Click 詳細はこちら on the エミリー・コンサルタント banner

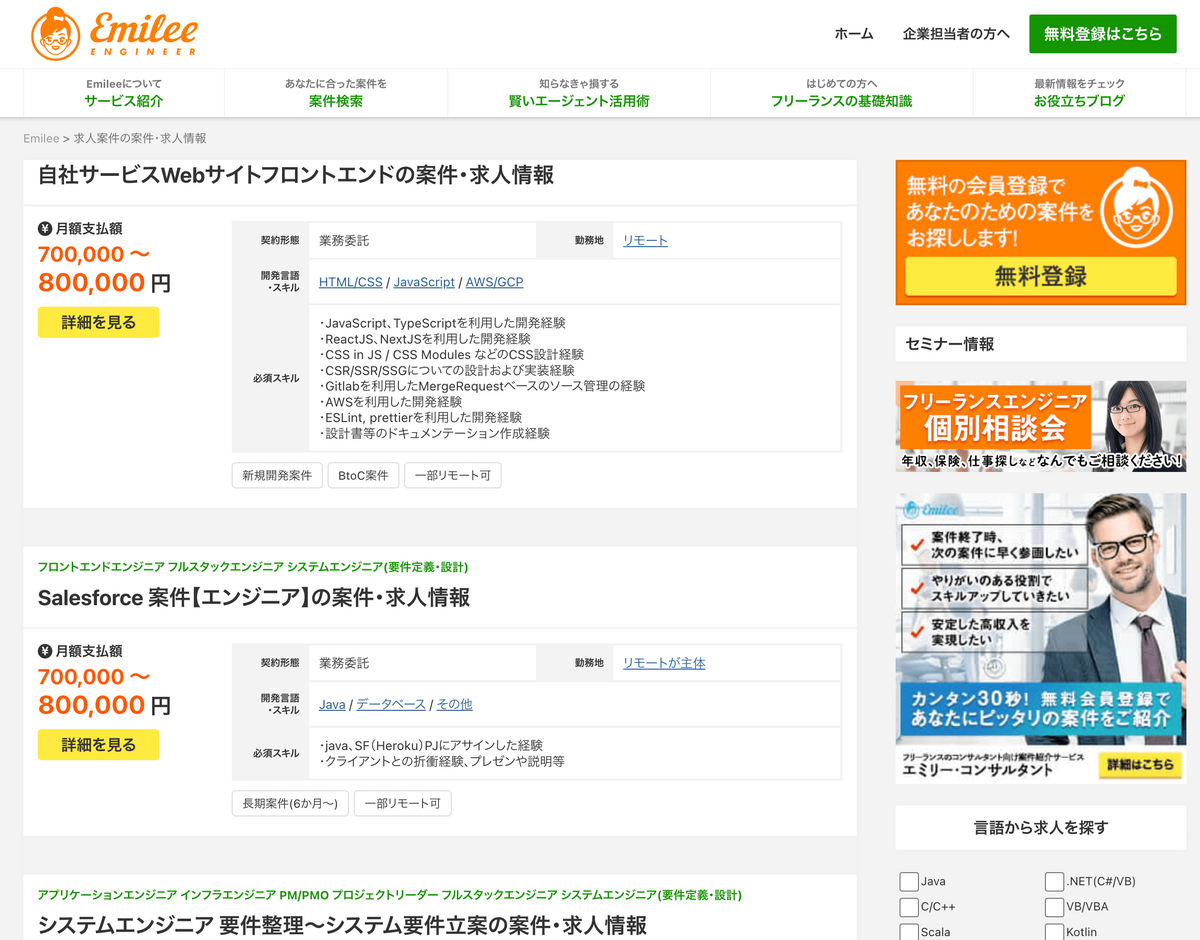tap(1140, 765)
